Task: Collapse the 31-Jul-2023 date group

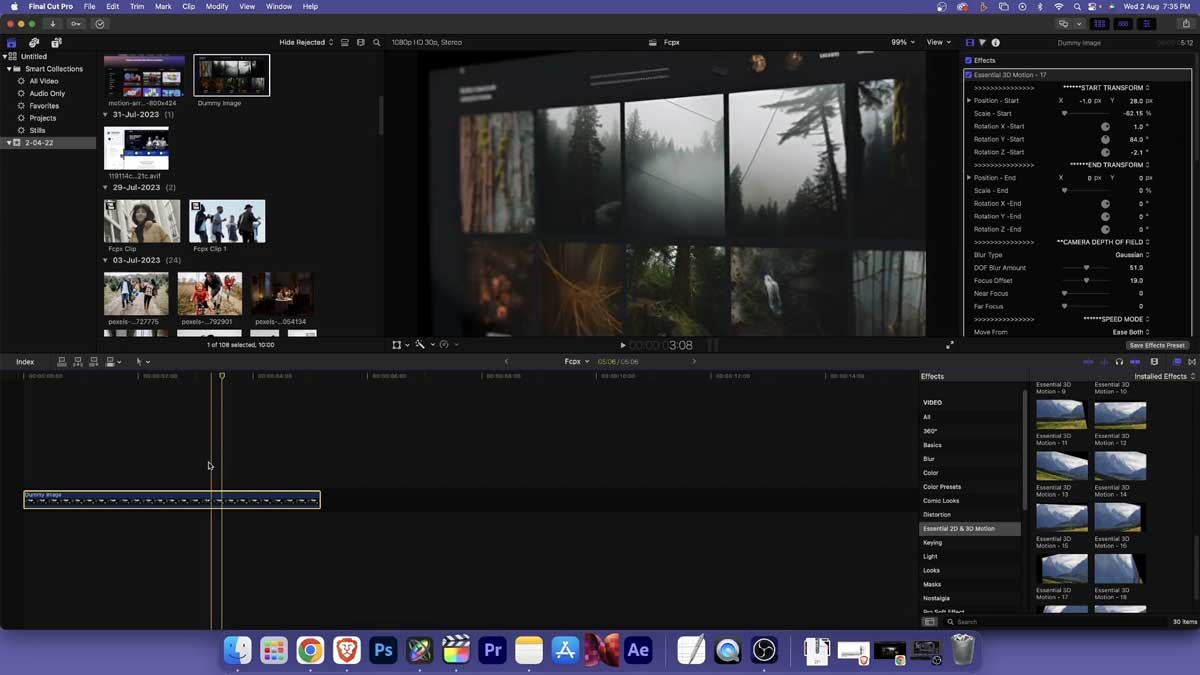Action: coord(106,115)
